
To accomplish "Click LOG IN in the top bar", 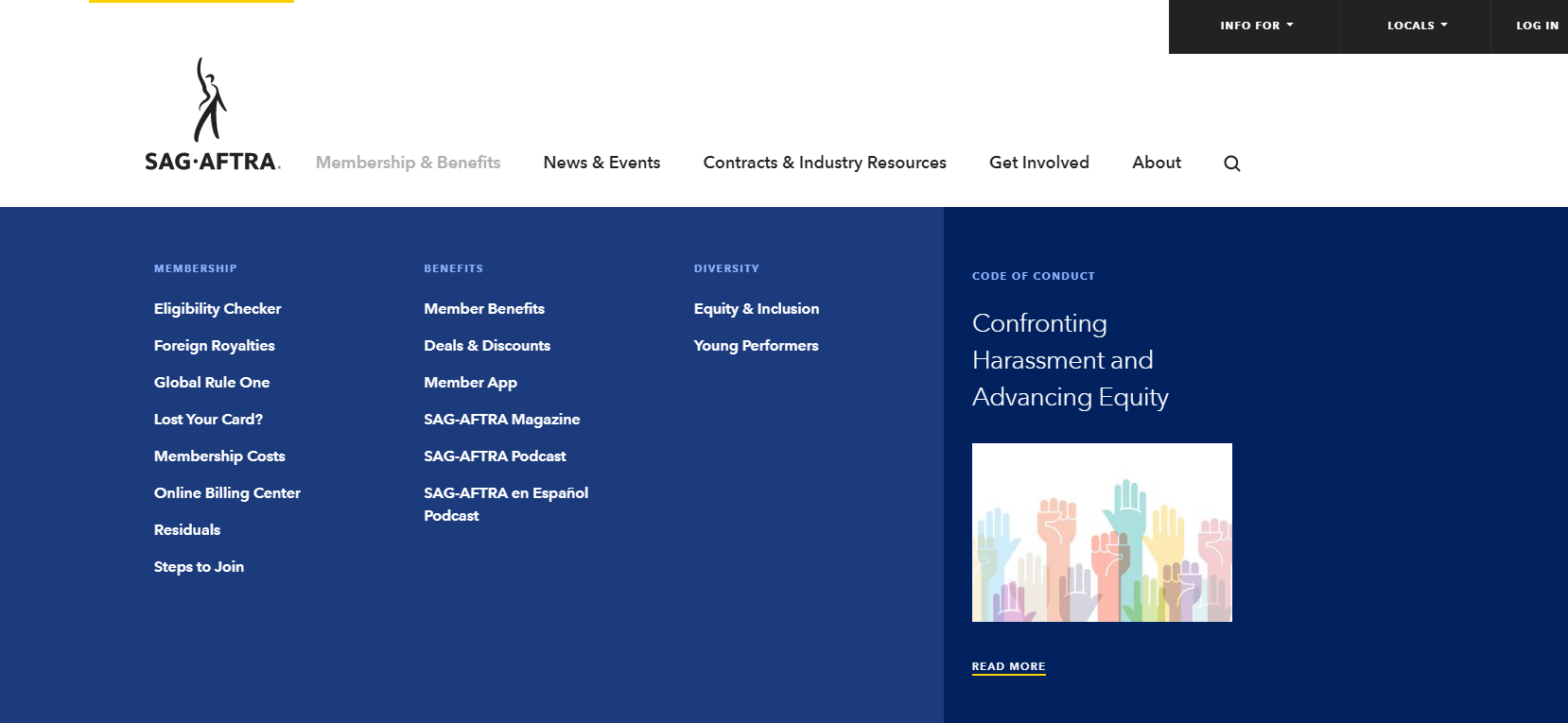I will point(1537,26).
